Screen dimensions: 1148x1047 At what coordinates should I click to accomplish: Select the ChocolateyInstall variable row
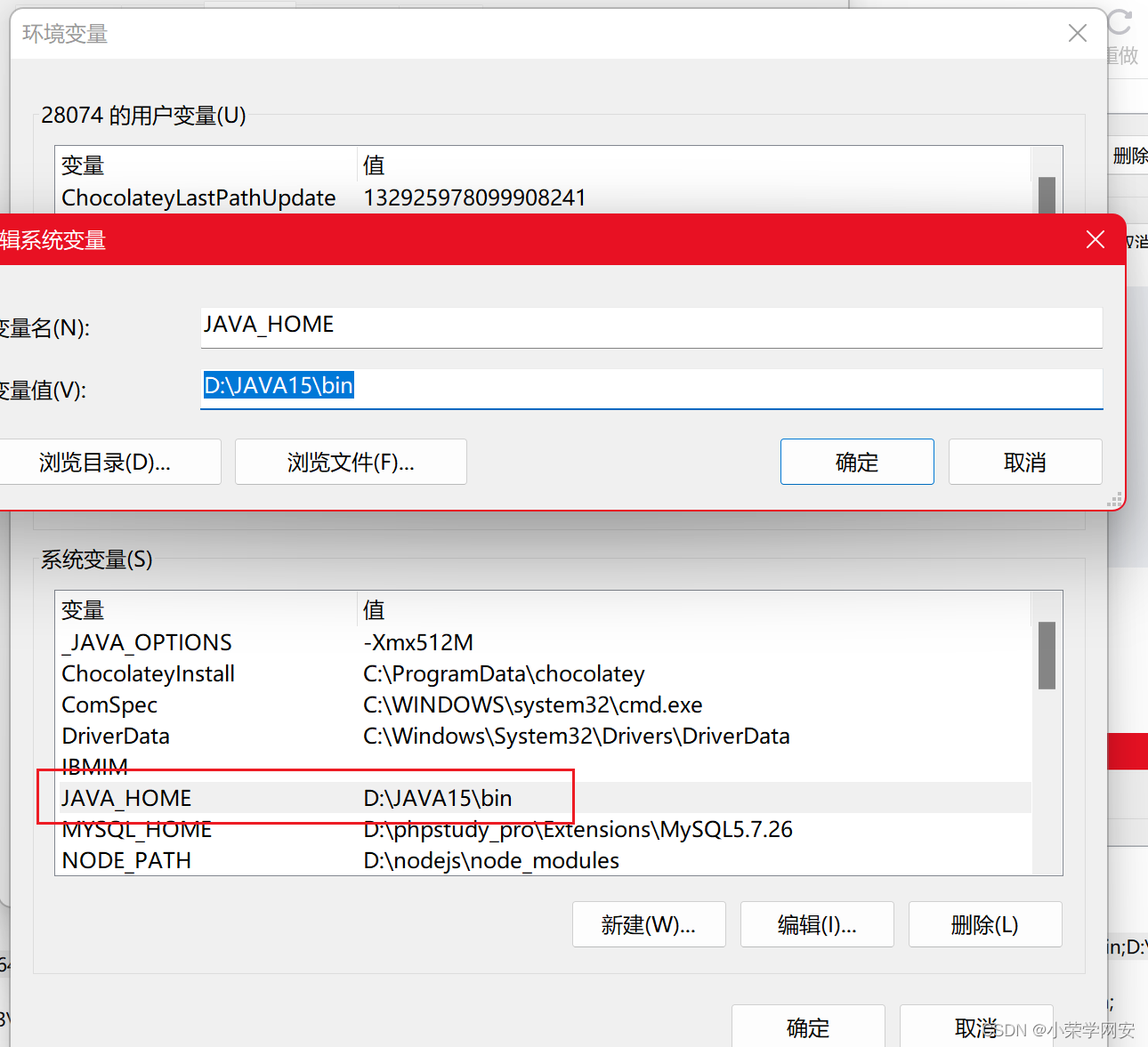[x=543, y=673]
